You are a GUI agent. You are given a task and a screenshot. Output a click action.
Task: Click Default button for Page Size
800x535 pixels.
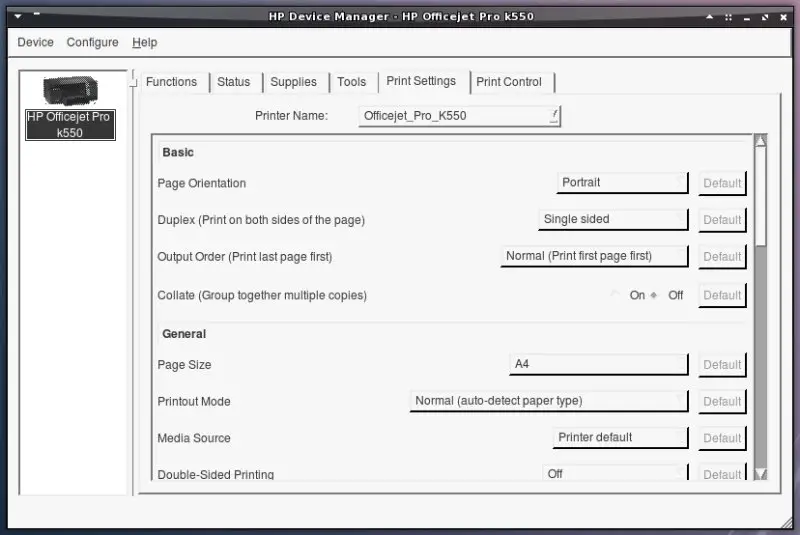pos(722,365)
